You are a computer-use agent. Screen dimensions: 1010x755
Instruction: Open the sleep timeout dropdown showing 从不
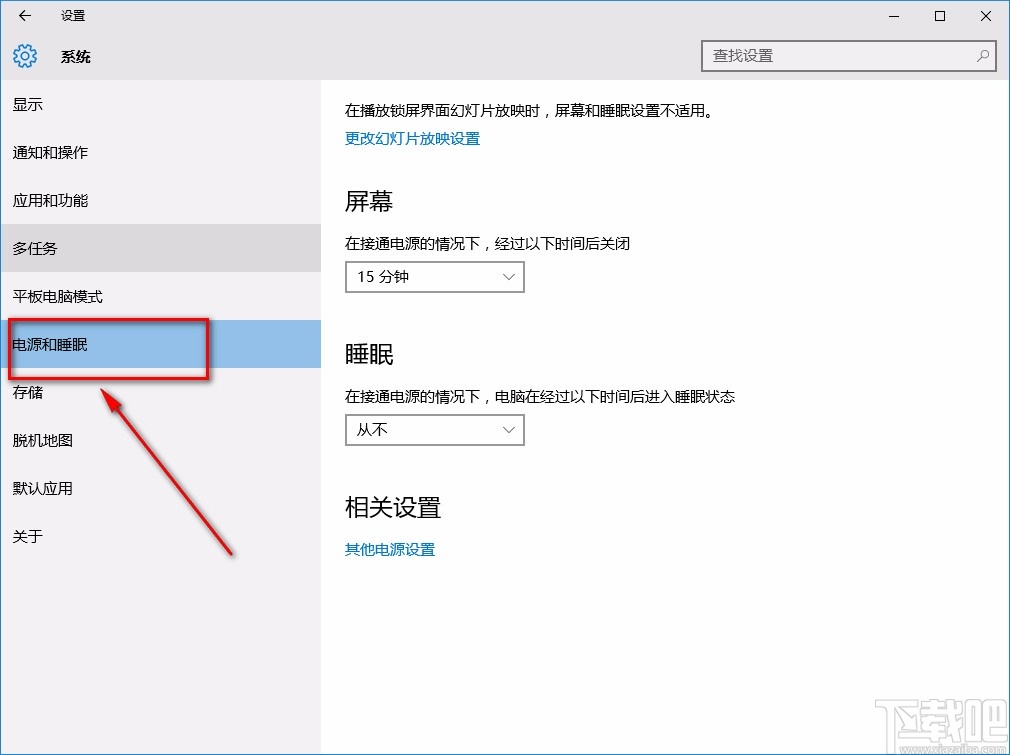[434, 430]
